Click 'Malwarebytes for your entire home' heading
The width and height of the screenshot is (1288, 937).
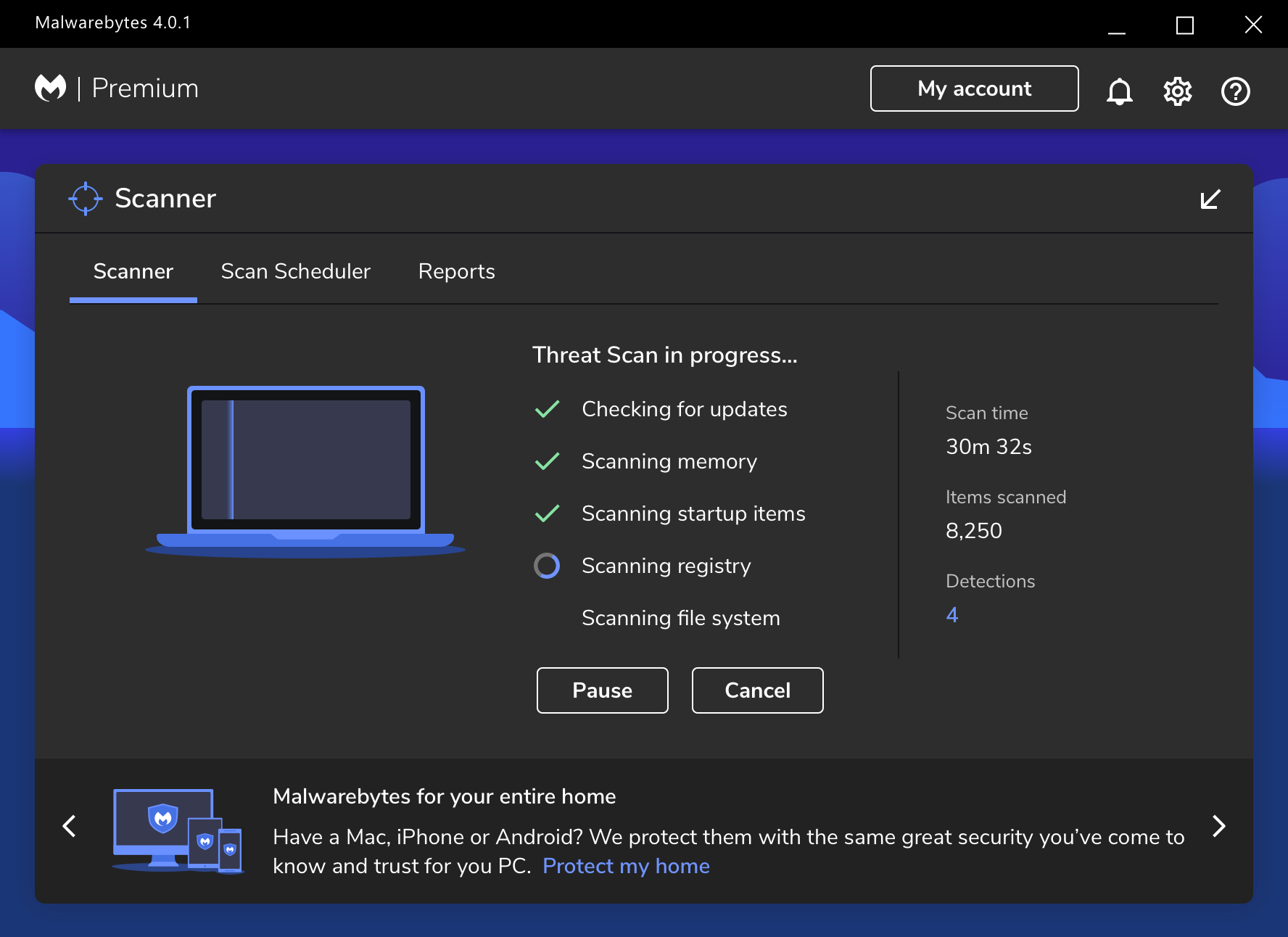click(x=445, y=796)
